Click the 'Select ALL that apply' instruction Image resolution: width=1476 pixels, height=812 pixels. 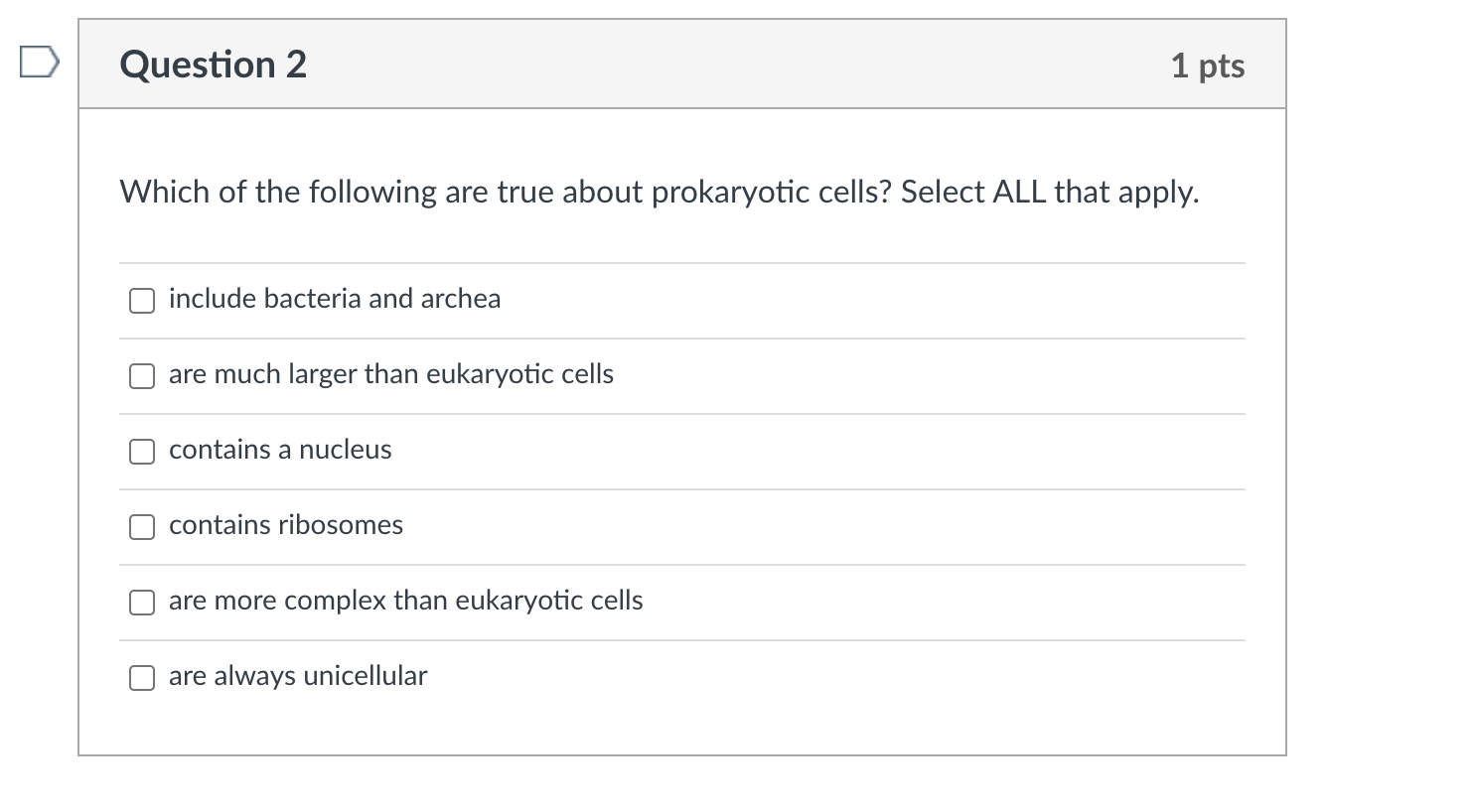coord(1048,192)
